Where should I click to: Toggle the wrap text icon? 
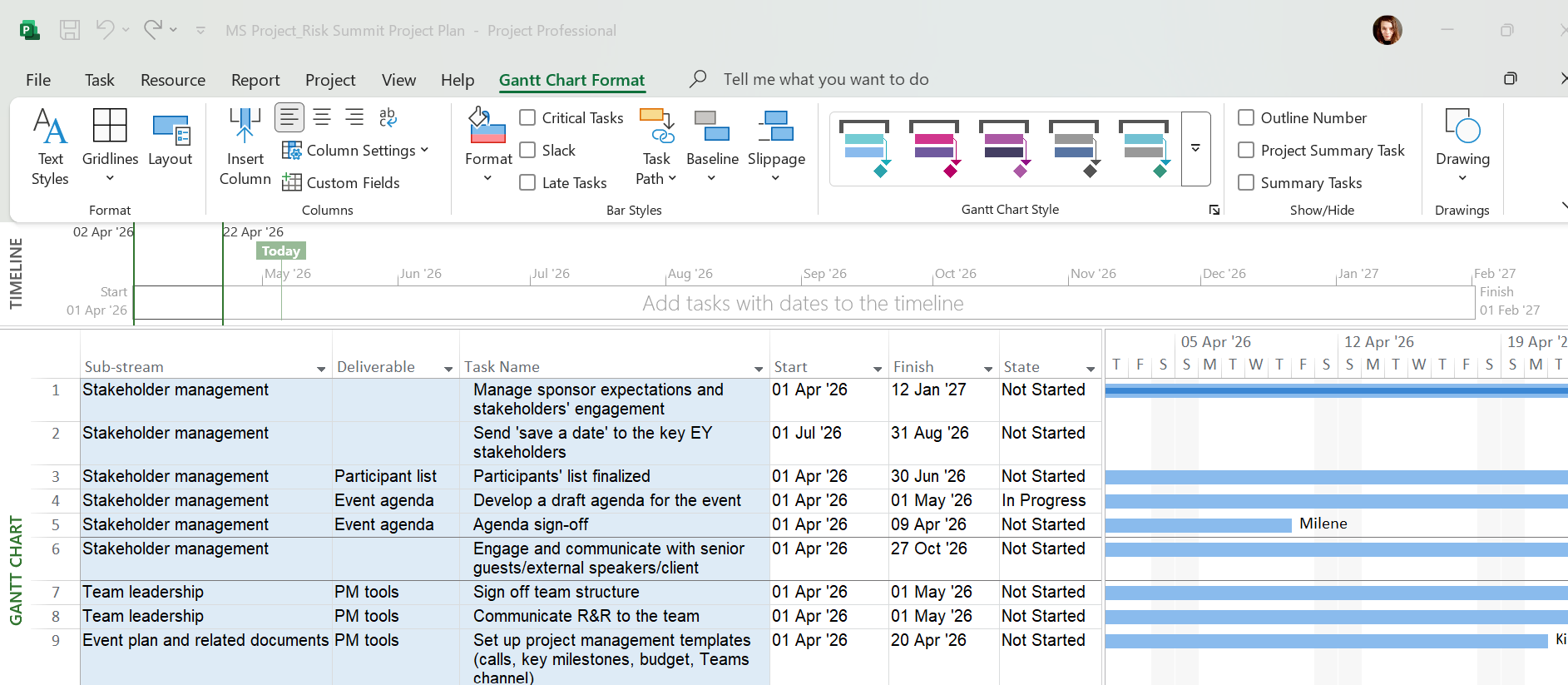(388, 117)
